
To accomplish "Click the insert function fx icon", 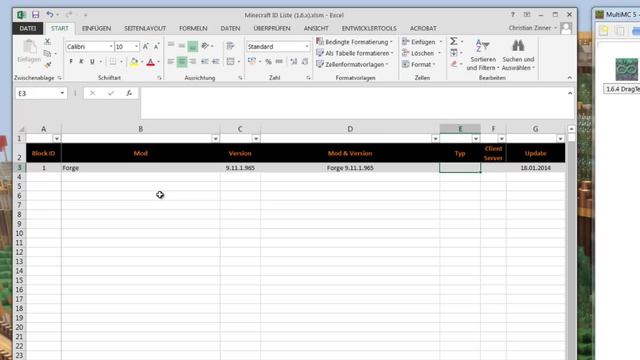I will point(129,93).
